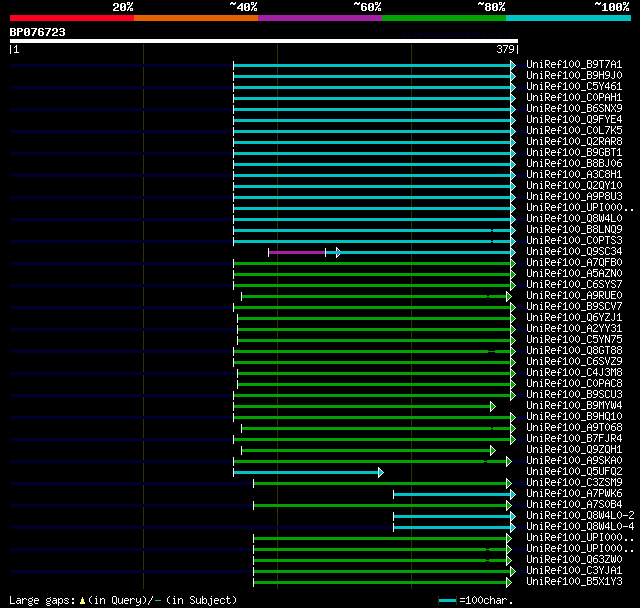Image resolution: width=640 pixels, height=608 pixels.
Task: Click UniRef100_Q2QY10 label
Action: click(x=574, y=186)
